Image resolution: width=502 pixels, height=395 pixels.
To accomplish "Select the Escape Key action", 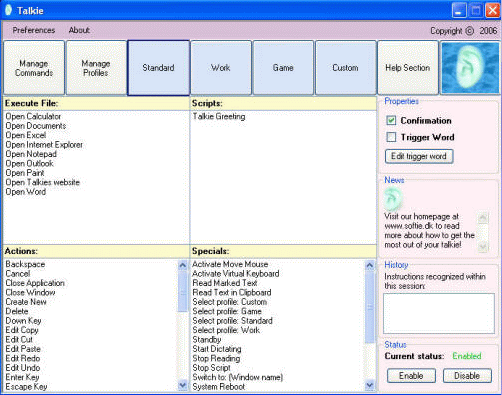I will 26,387.
